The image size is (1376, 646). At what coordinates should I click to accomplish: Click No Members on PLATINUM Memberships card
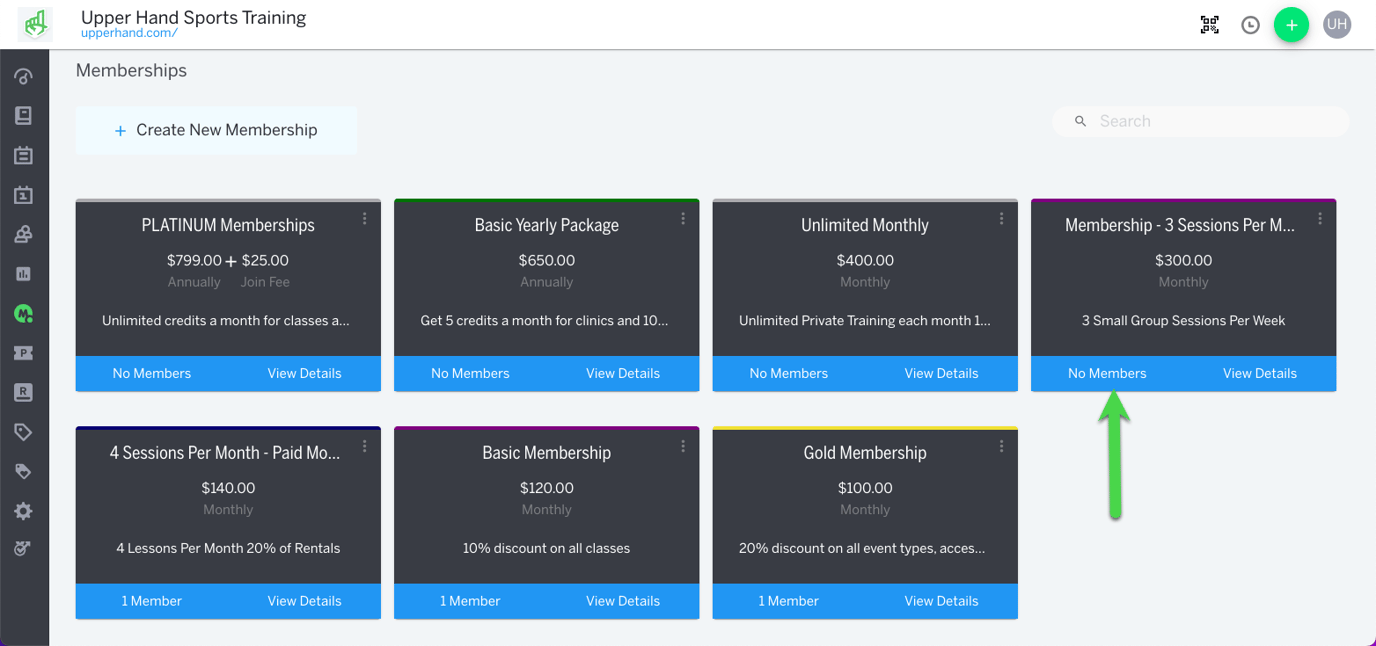[152, 373]
